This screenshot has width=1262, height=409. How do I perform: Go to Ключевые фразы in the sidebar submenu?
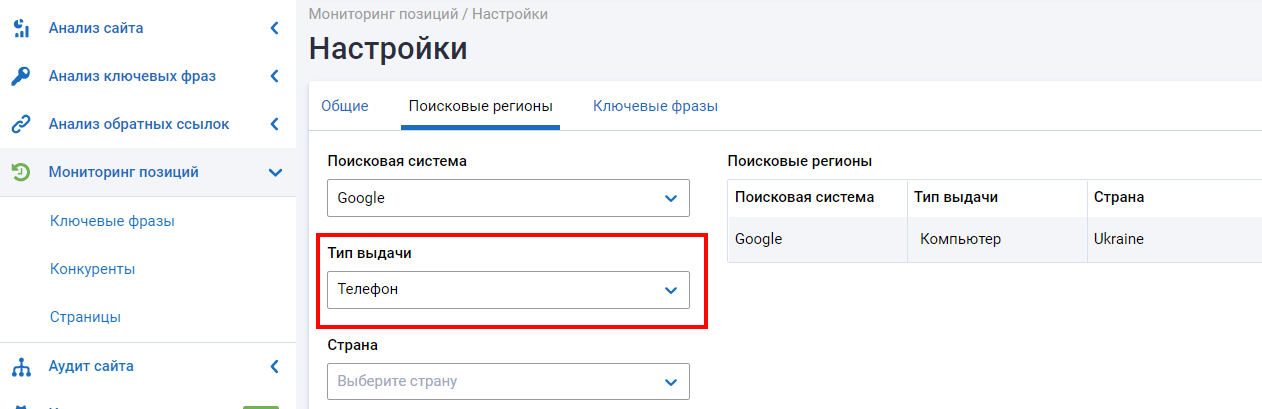pyautogui.click(x=105, y=221)
